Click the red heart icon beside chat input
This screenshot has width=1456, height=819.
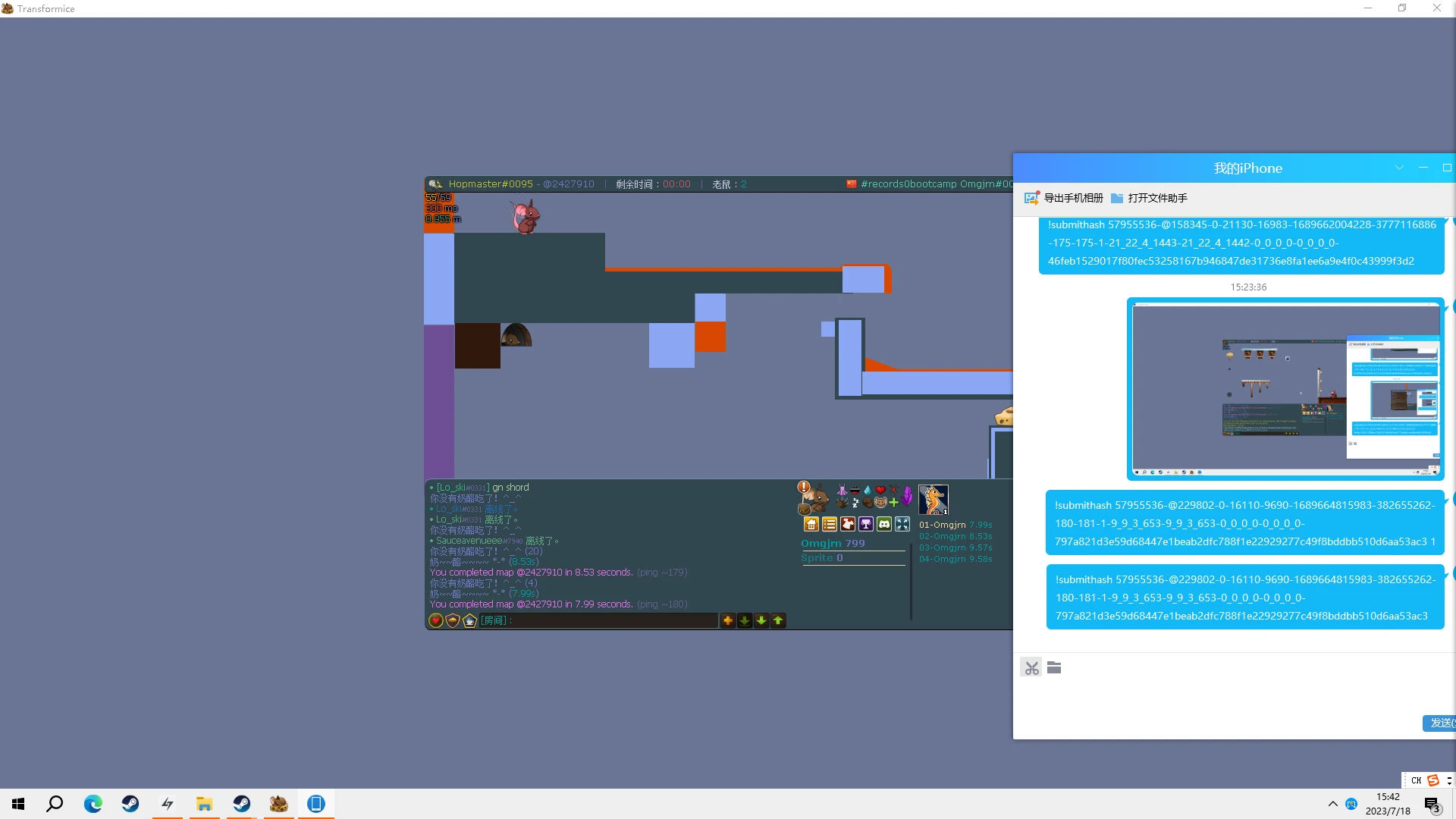point(436,620)
